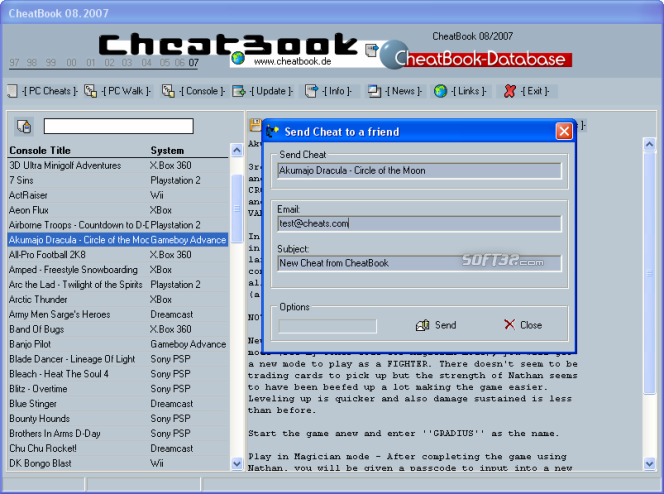The image size is (664, 494).
Task: Select Amped - Freestyle Snowboarding row
Action: point(118,270)
